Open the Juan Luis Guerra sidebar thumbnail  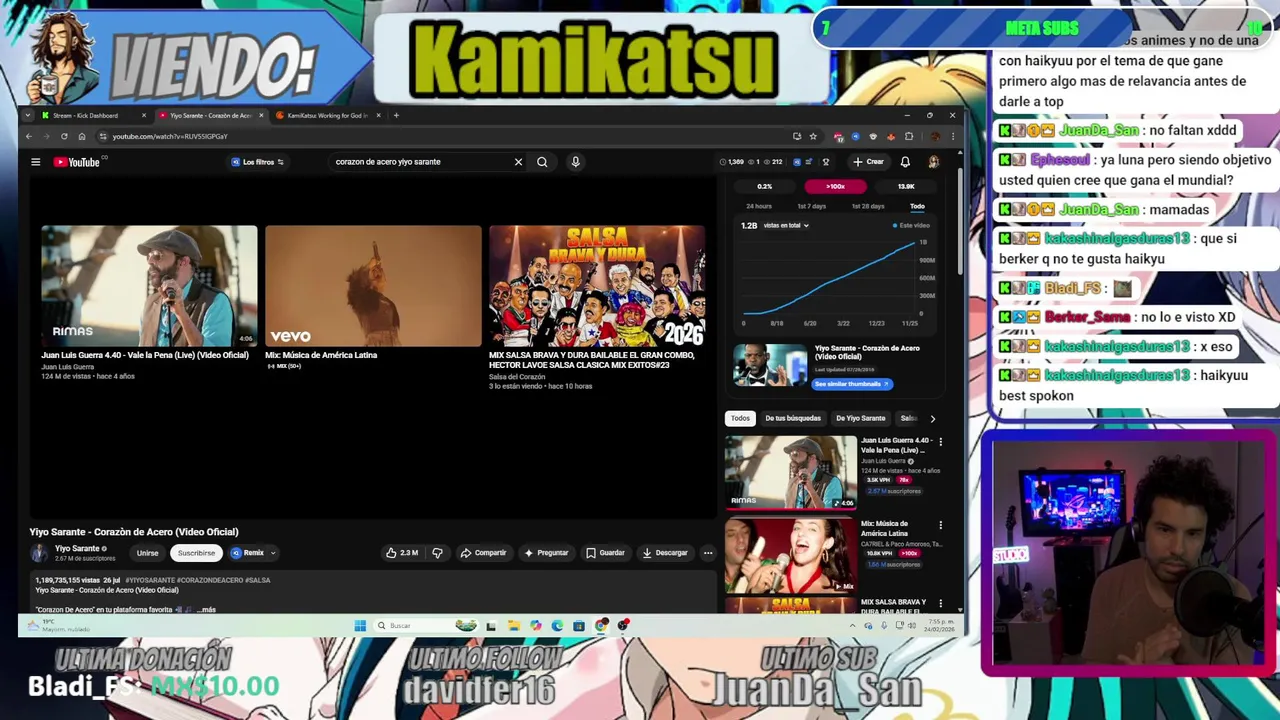791,472
